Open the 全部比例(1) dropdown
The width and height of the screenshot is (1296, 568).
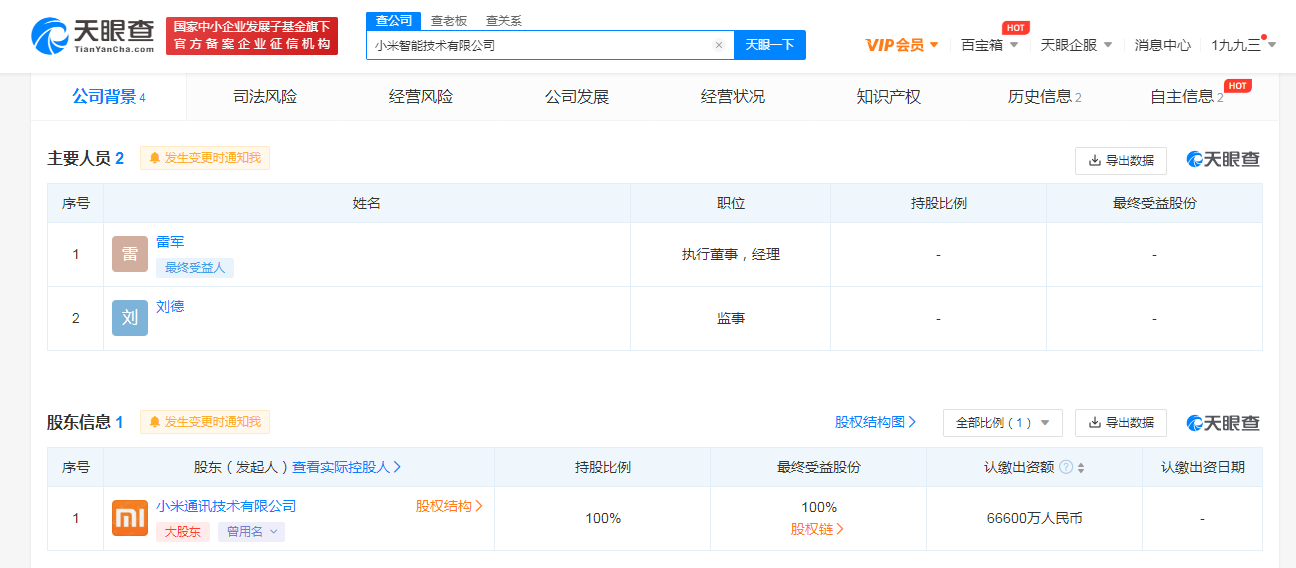[x=1003, y=423]
